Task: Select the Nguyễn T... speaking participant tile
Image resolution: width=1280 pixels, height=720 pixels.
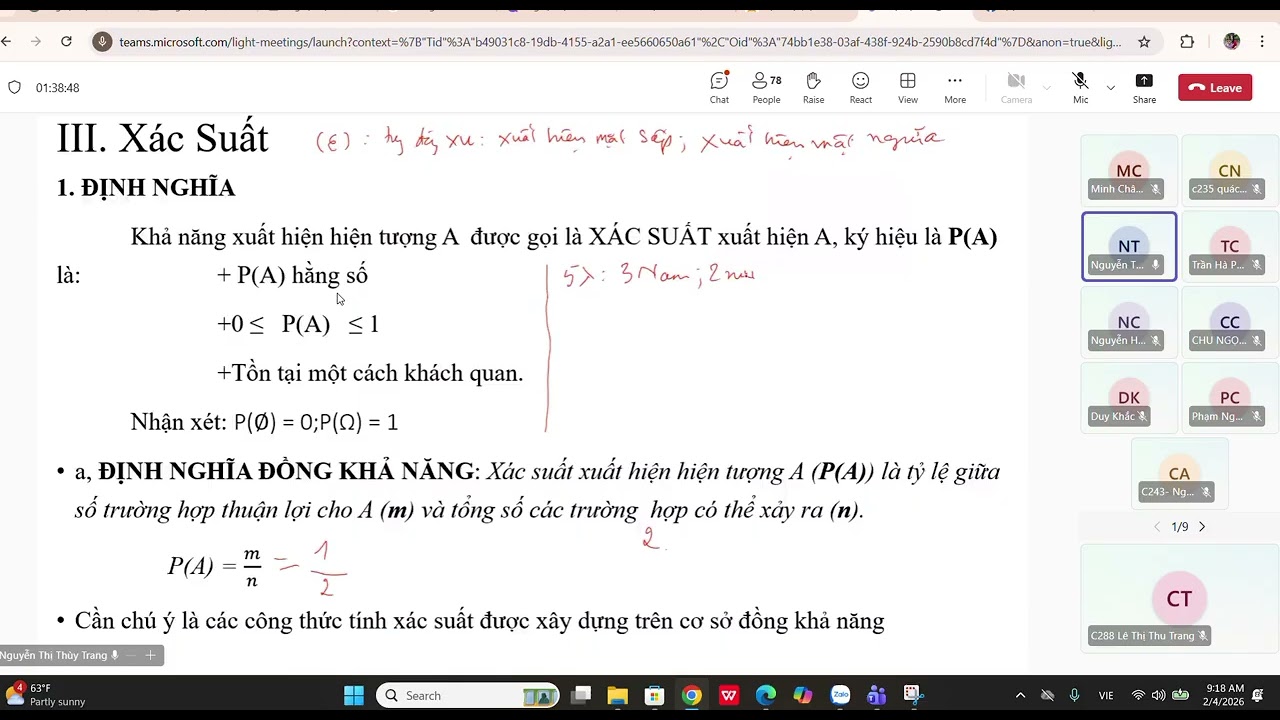Action: click(x=1129, y=246)
